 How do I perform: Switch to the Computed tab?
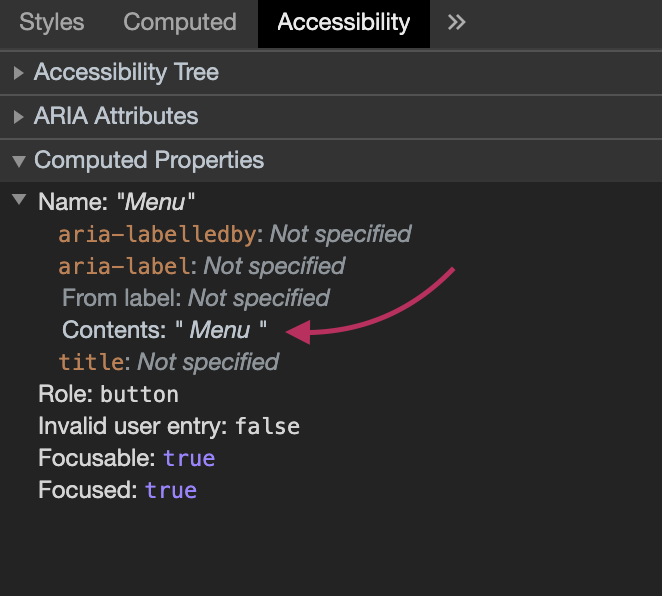(180, 22)
